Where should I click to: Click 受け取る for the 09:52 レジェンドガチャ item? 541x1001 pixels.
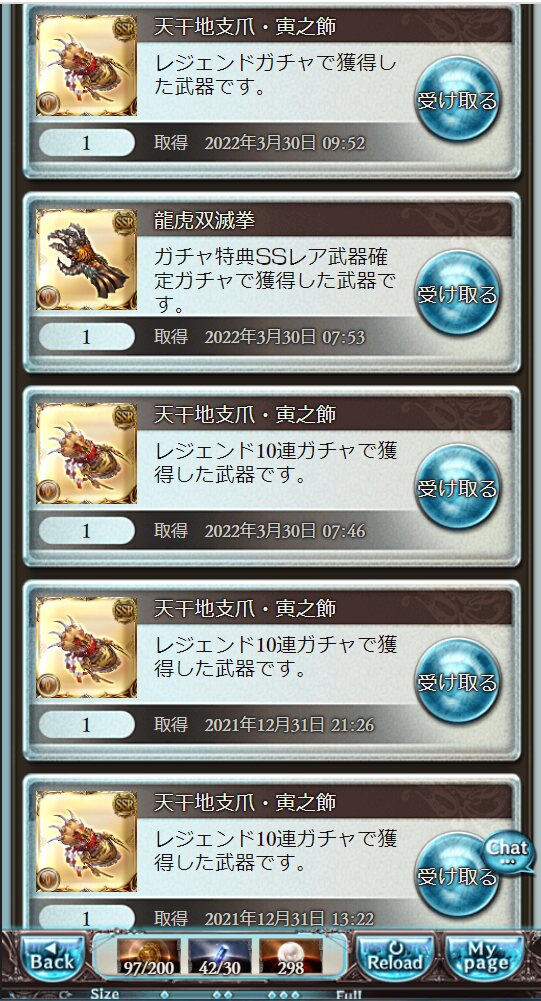[x=457, y=100]
